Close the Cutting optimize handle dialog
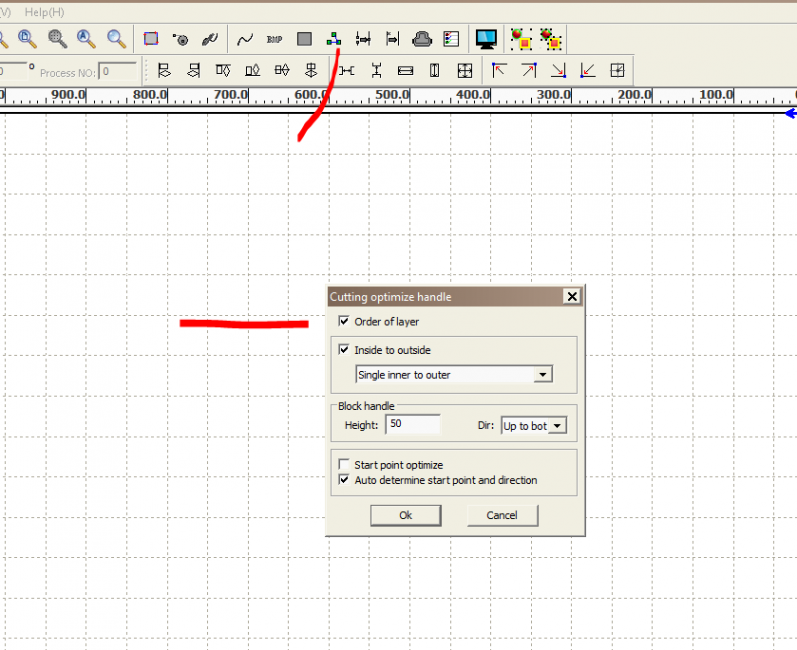The image size is (797, 650). click(571, 297)
